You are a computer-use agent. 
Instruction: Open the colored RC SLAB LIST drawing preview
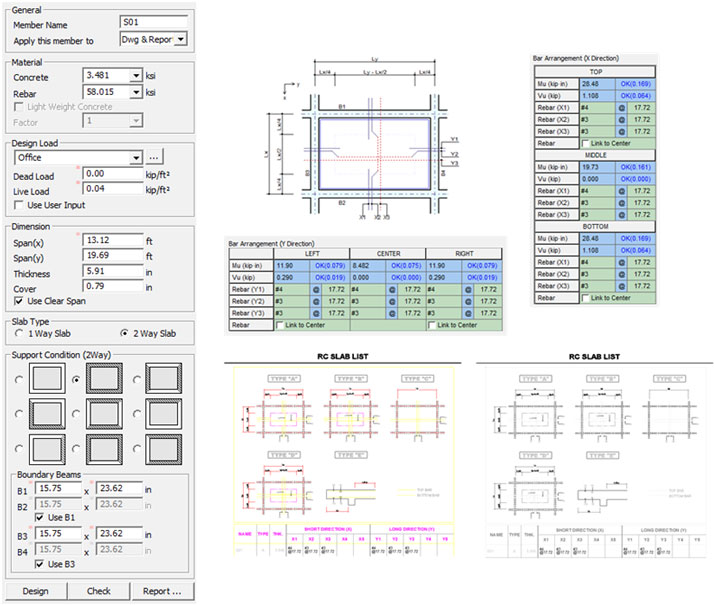point(344,462)
